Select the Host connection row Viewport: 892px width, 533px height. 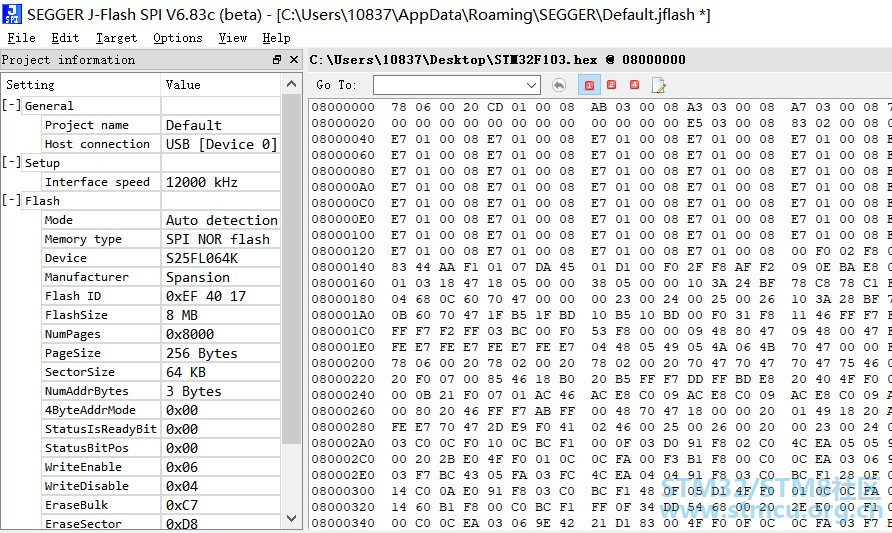click(x=162, y=144)
